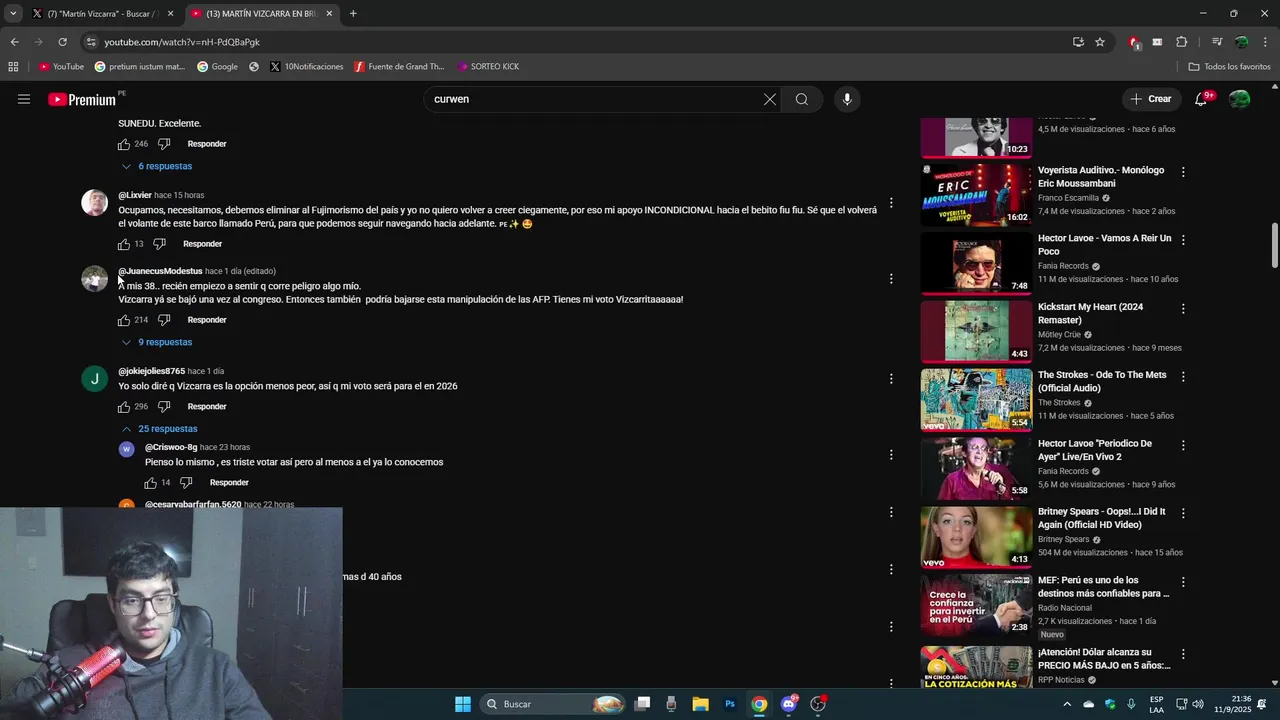
Task: Collapse the 25 respuestas replies
Action: point(160,429)
